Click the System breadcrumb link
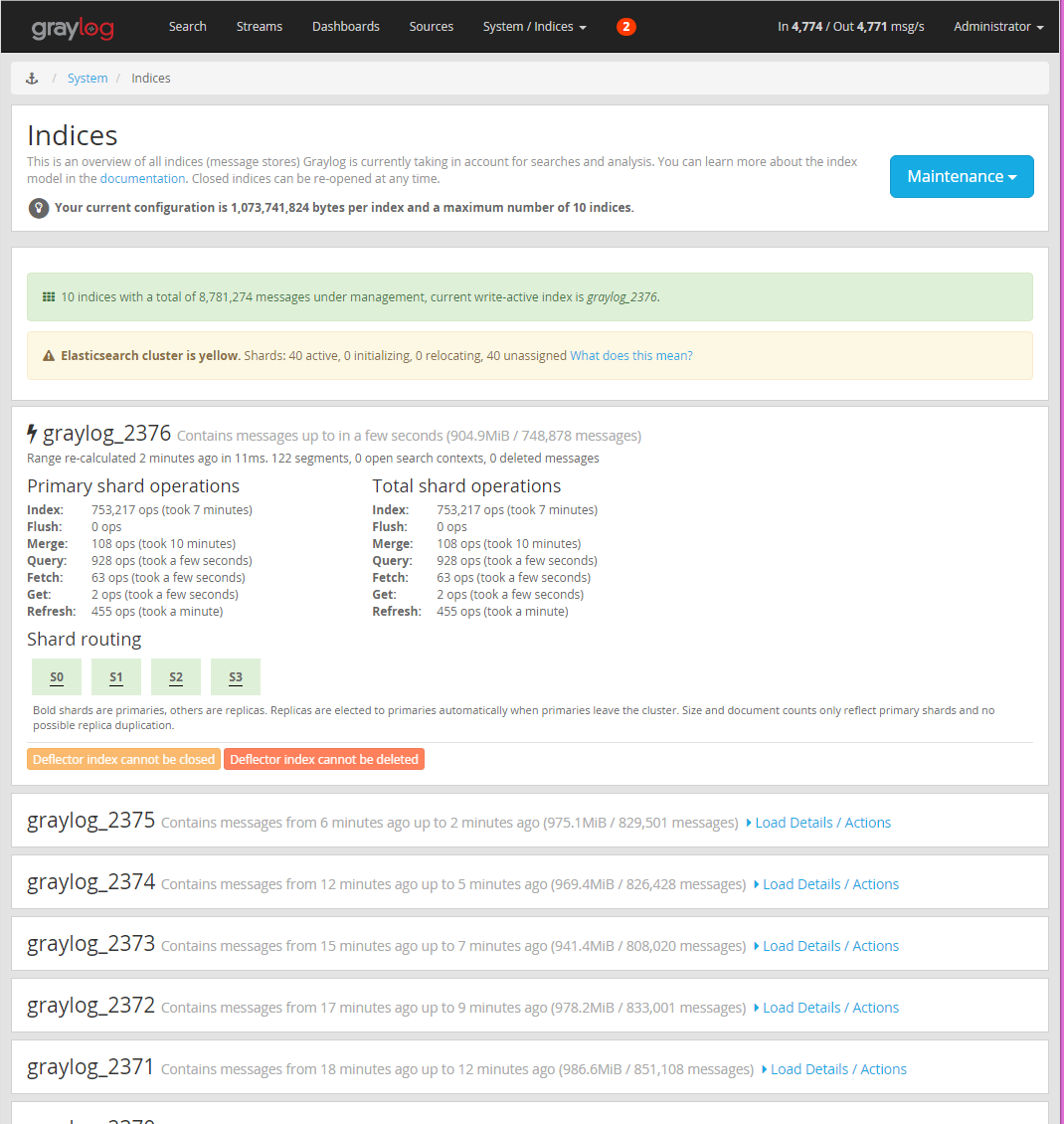 (88, 79)
